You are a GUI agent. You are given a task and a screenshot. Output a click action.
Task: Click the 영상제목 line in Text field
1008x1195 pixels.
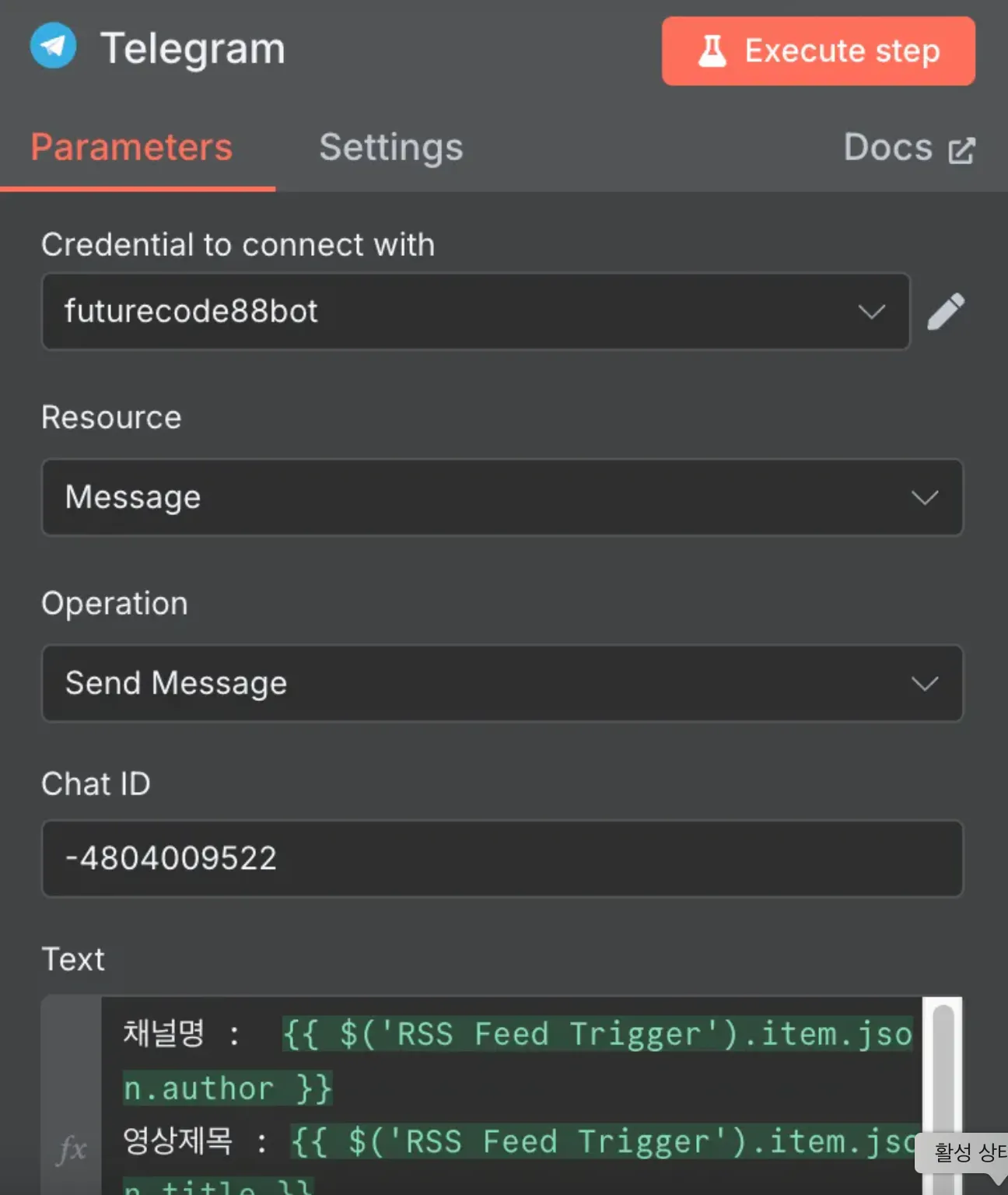click(x=177, y=1141)
